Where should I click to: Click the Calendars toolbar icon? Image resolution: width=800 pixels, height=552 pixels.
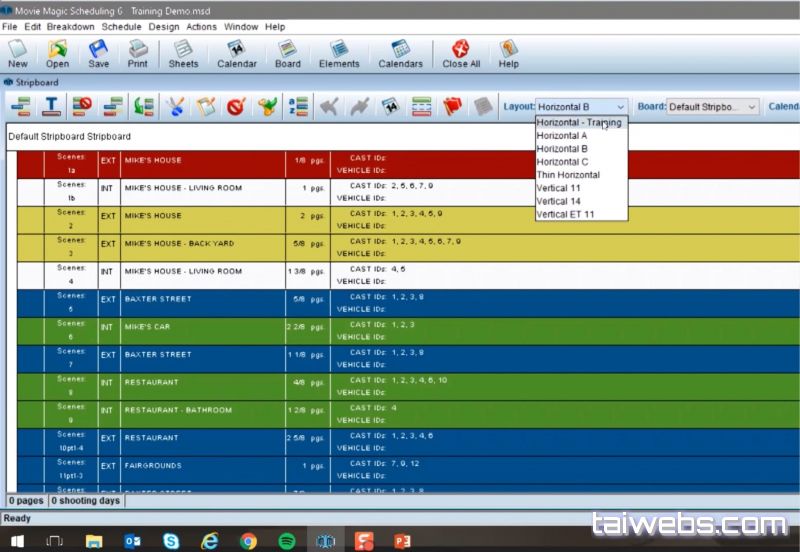pyautogui.click(x=400, y=54)
